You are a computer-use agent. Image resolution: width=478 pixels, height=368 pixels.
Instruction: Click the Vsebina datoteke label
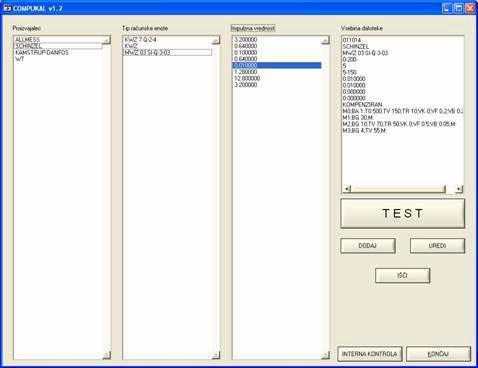coord(362,28)
